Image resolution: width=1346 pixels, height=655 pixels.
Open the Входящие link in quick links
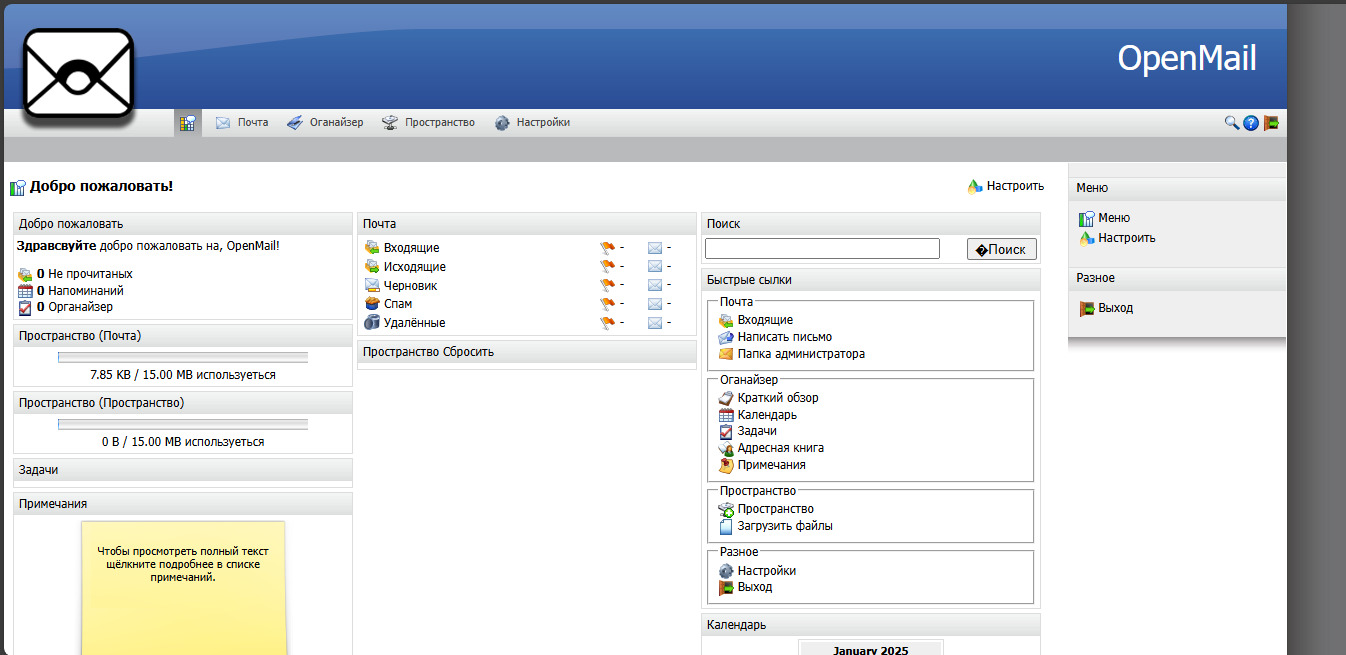tap(765, 320)
